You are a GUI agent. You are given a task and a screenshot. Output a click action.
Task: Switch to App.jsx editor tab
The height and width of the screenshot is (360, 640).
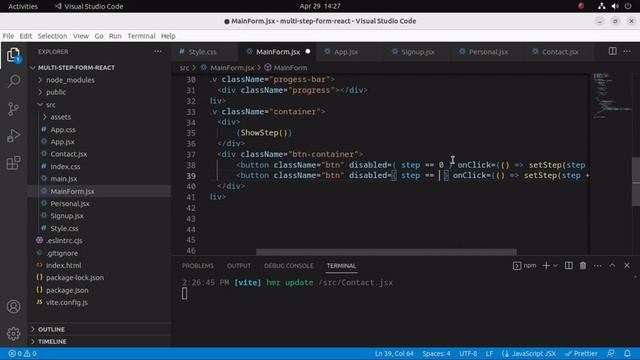click(x=346, y=52)
